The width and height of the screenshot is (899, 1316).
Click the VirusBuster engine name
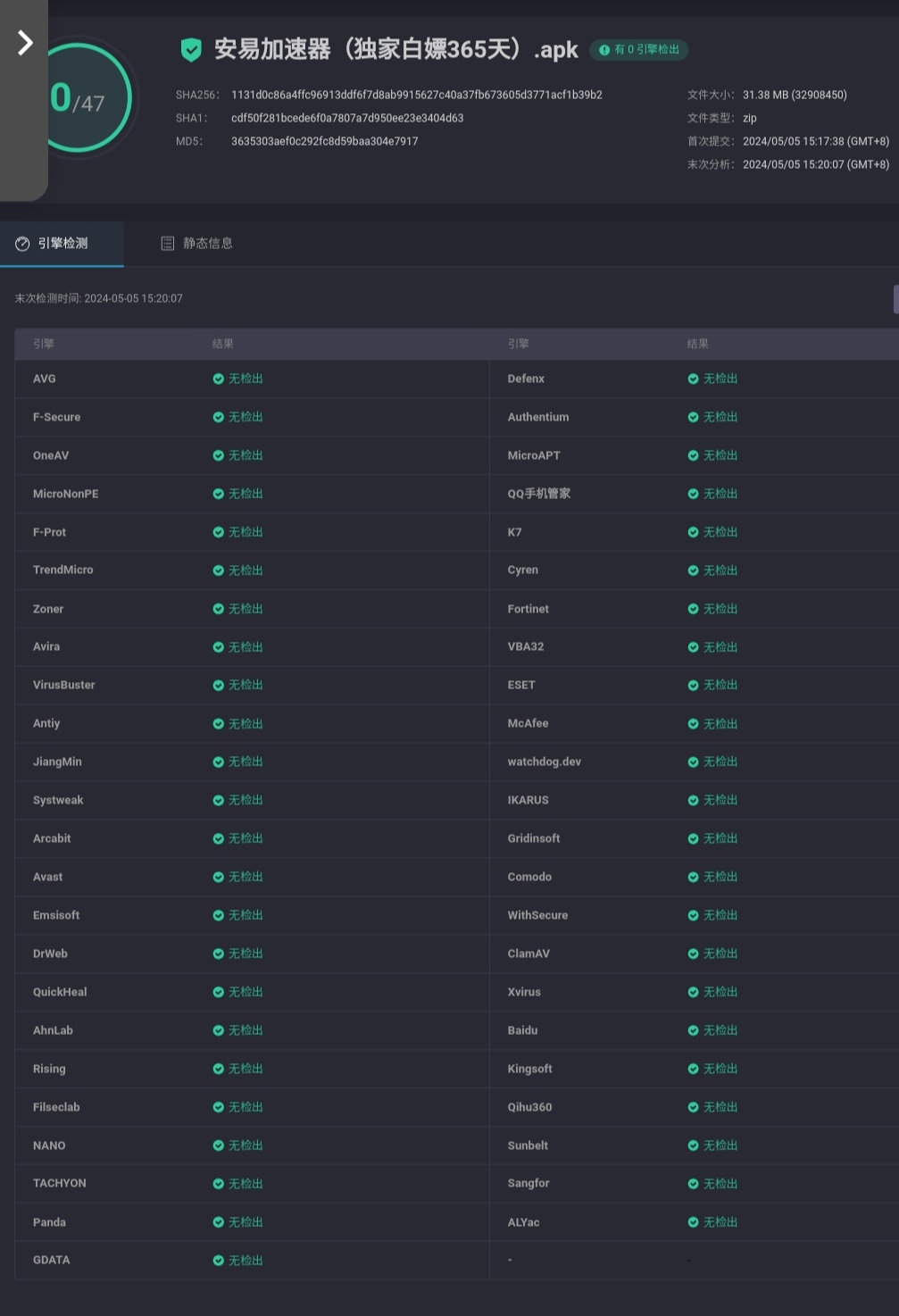[x=64, y=685]
